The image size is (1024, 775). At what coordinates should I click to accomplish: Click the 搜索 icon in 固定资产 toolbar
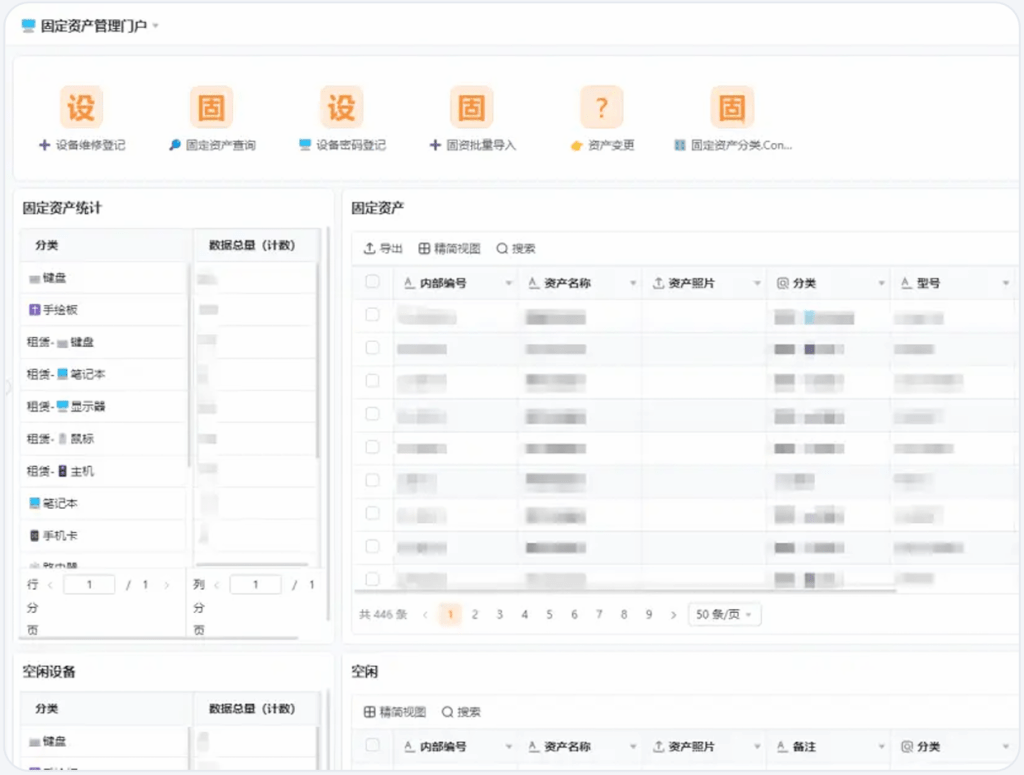pos(502,249)
